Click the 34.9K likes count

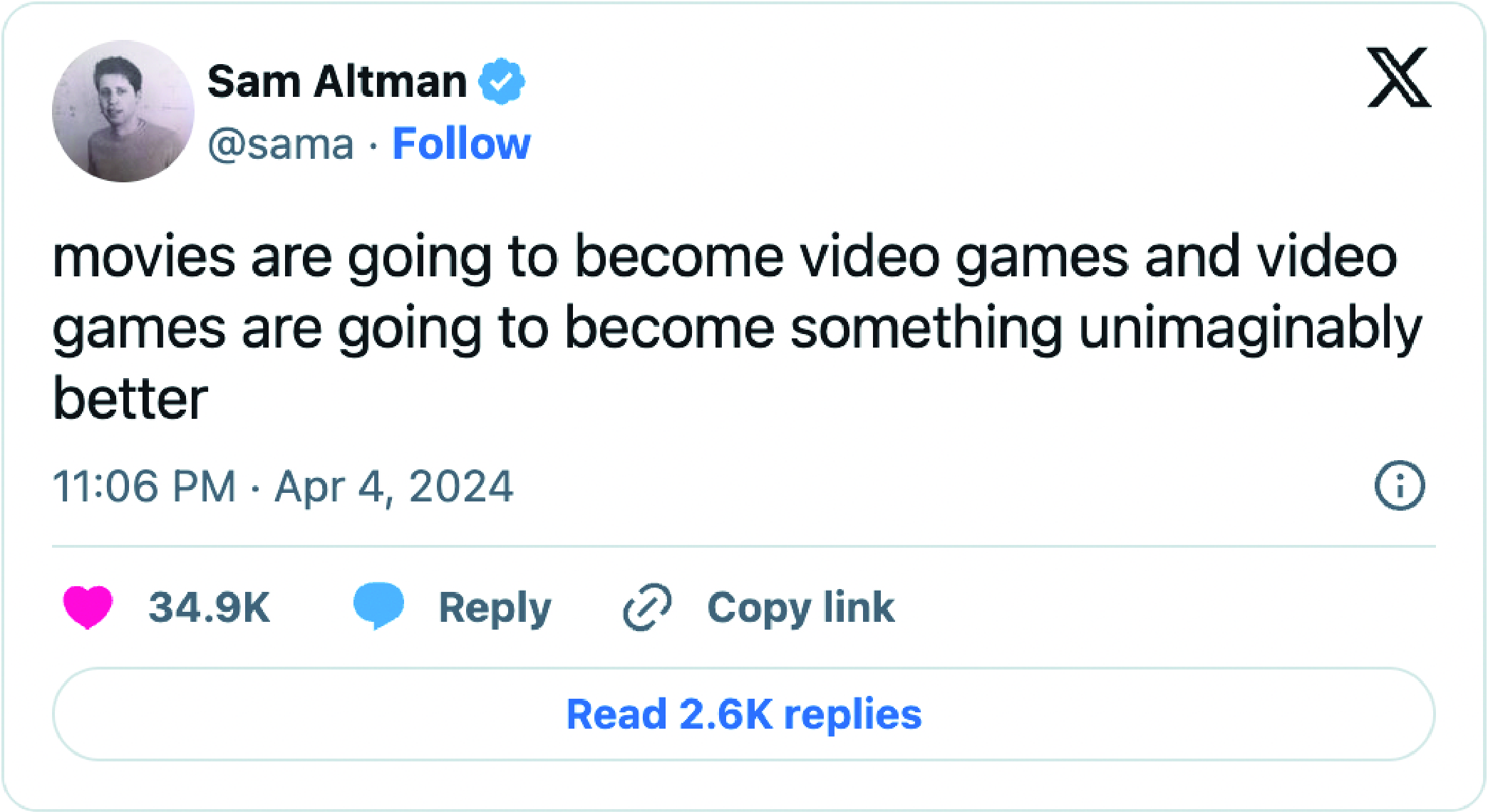click(210, 608)
